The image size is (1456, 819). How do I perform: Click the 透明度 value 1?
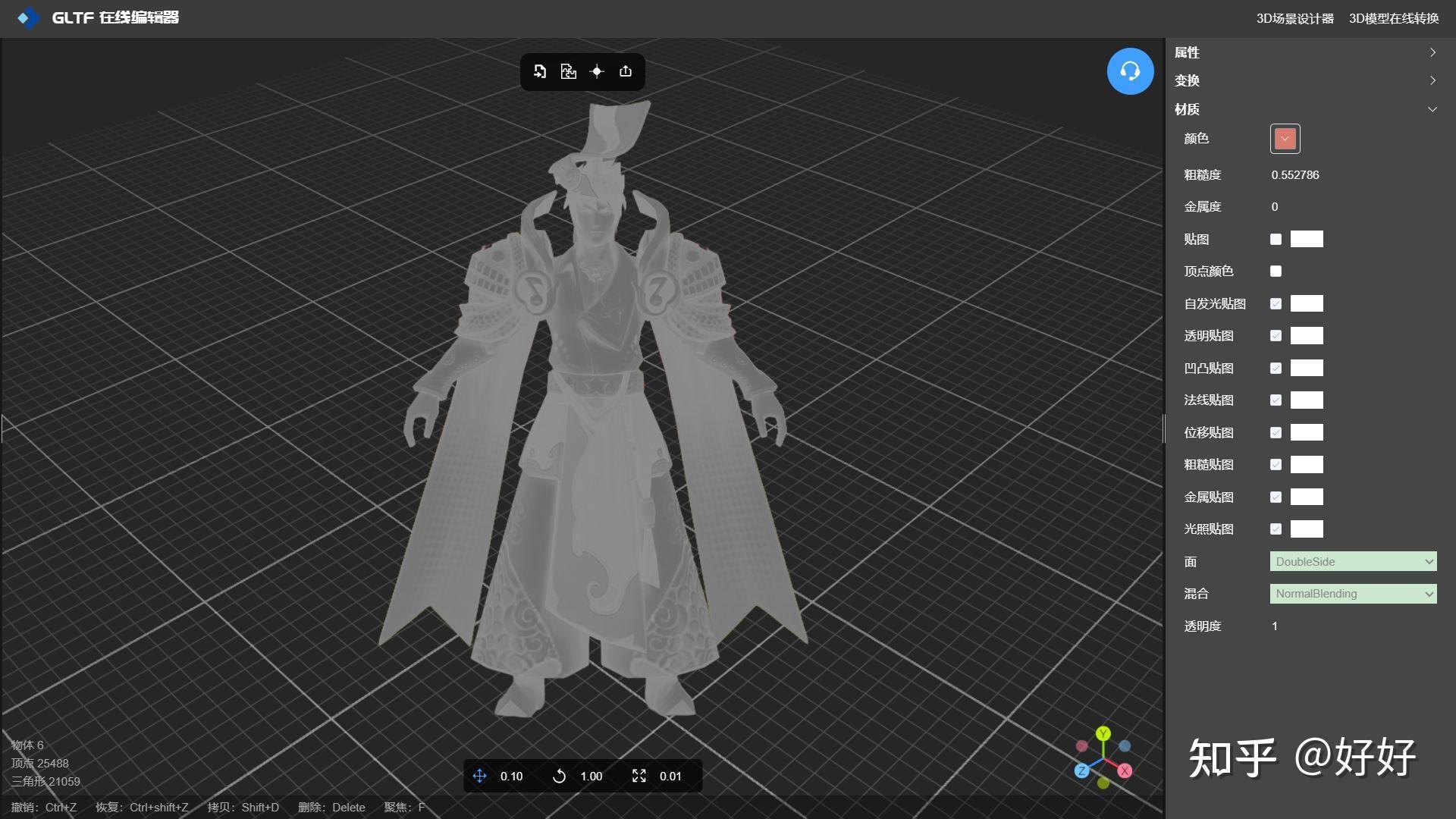(1275, 626)
